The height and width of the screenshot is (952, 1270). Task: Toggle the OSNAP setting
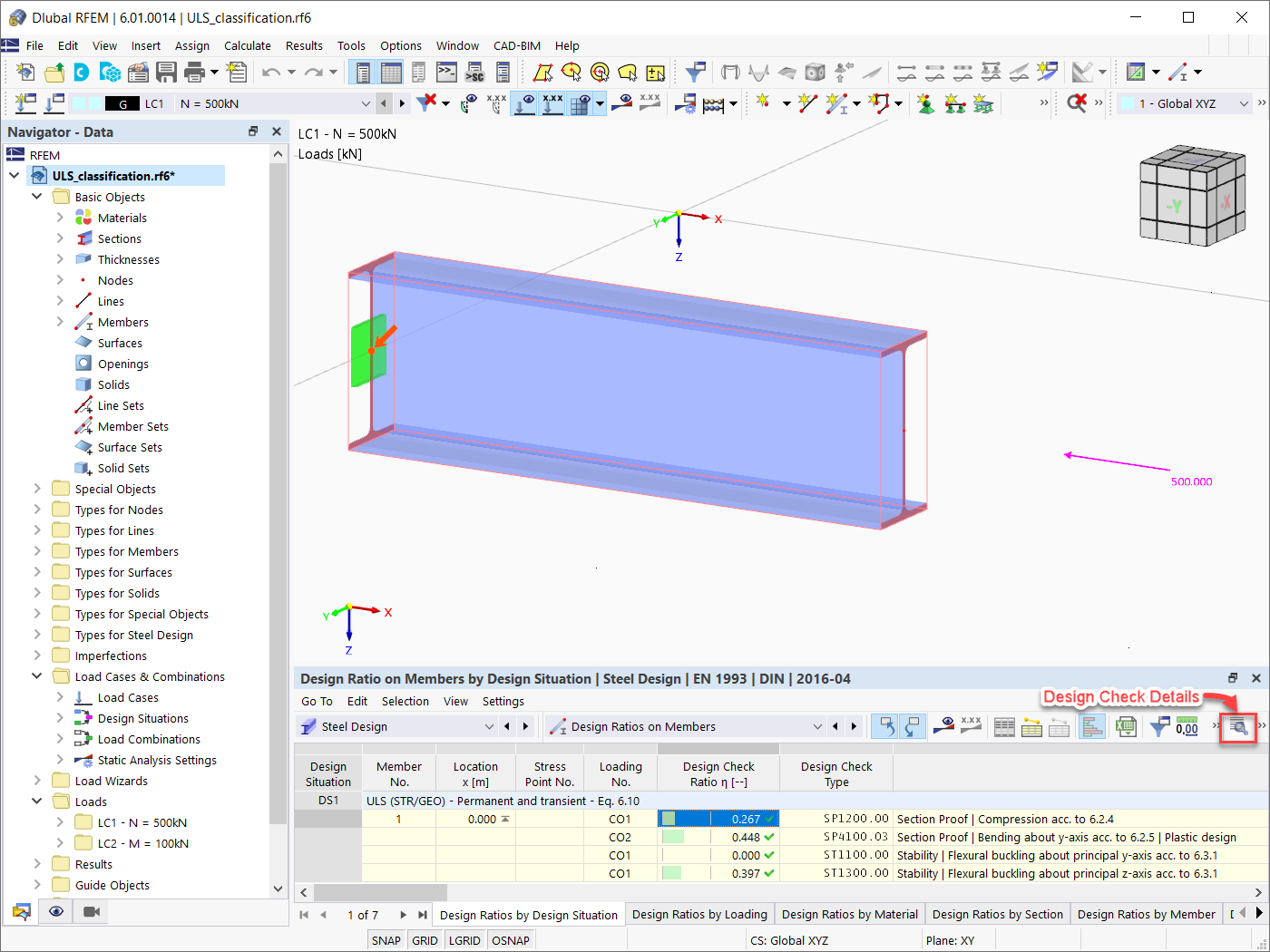511,940
